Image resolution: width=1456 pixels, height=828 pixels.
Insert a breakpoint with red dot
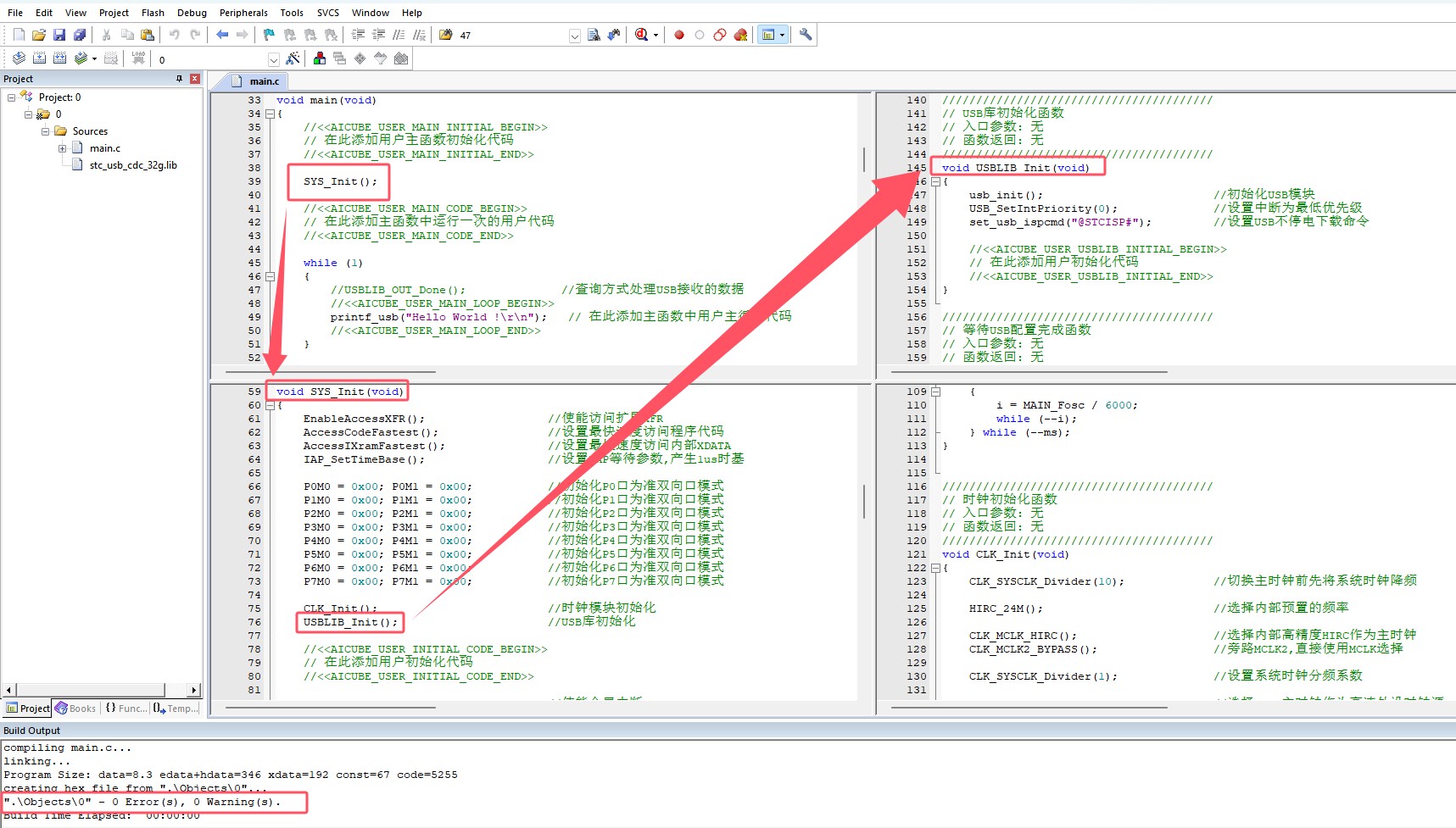pyautogui.click(x=679, y=35)
